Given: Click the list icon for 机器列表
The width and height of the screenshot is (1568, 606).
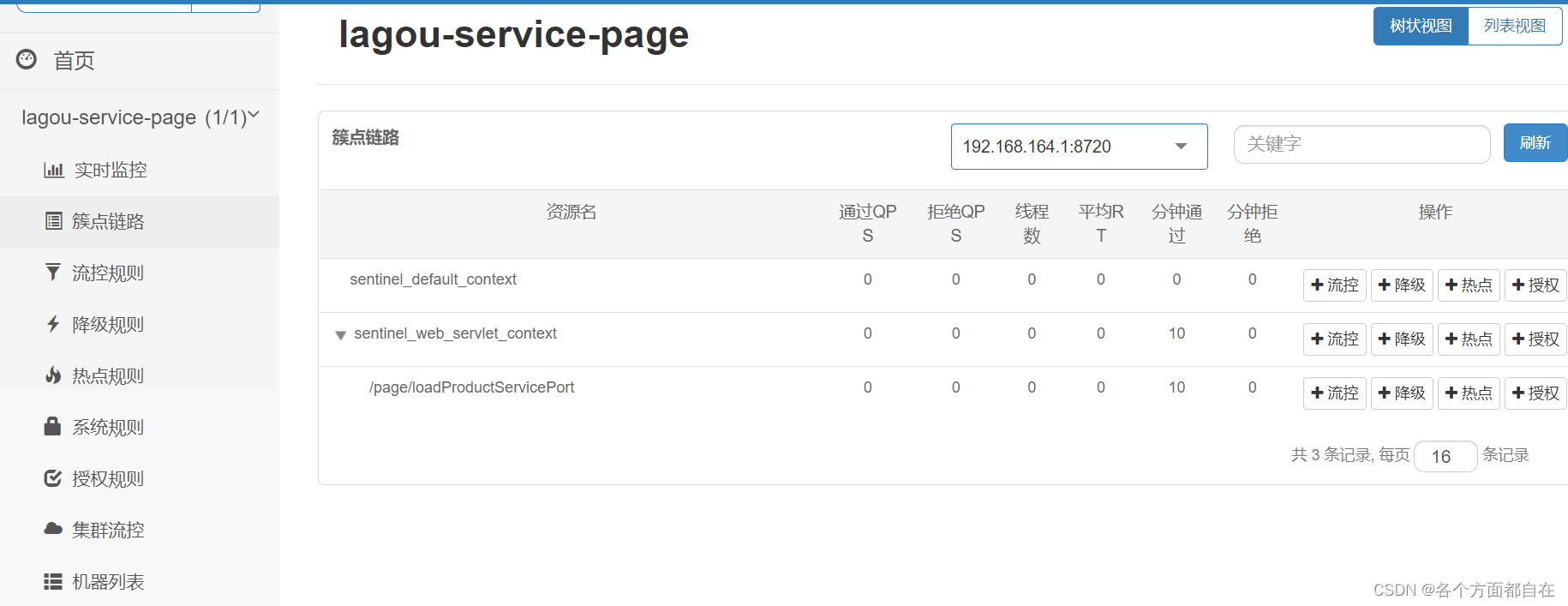Looking at the screenshot, I should (53, 582).
